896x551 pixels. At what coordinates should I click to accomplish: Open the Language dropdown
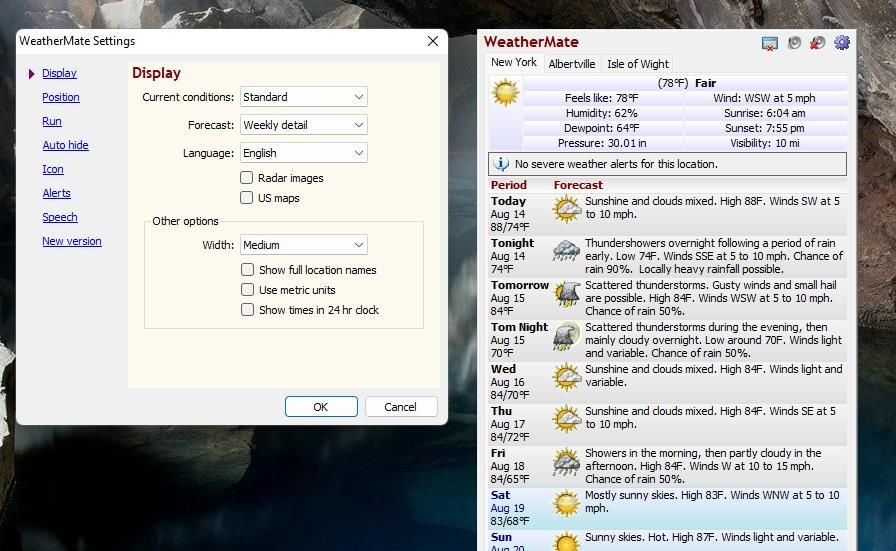tap(303, 153)
